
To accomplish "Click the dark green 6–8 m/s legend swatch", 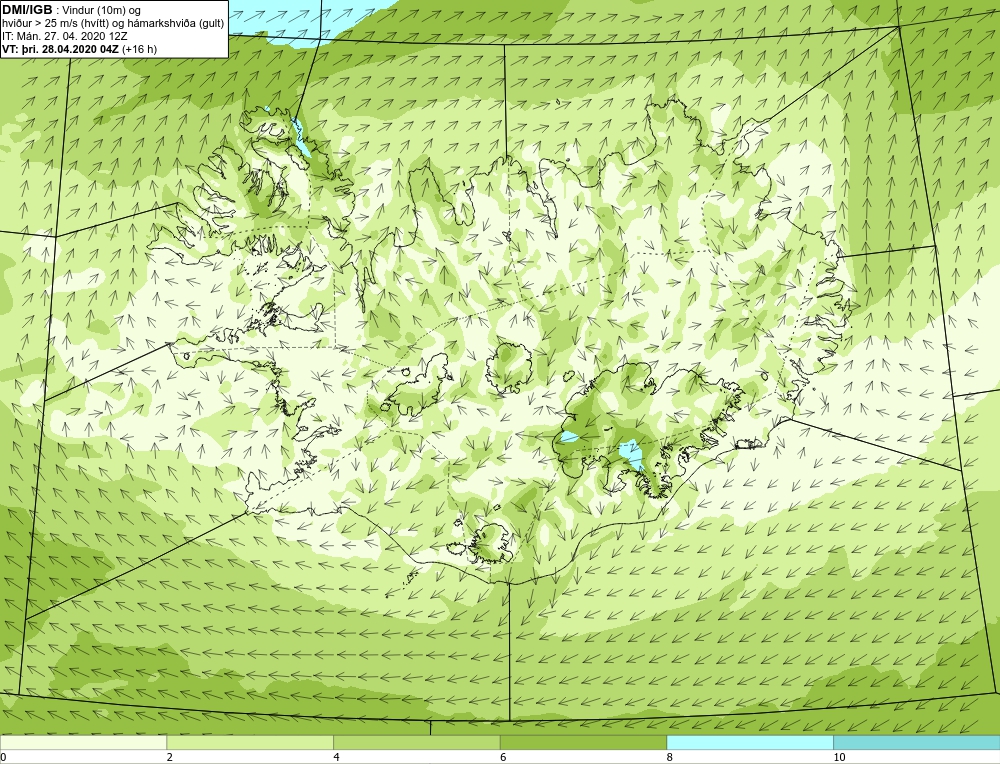I will pos(583,742).
